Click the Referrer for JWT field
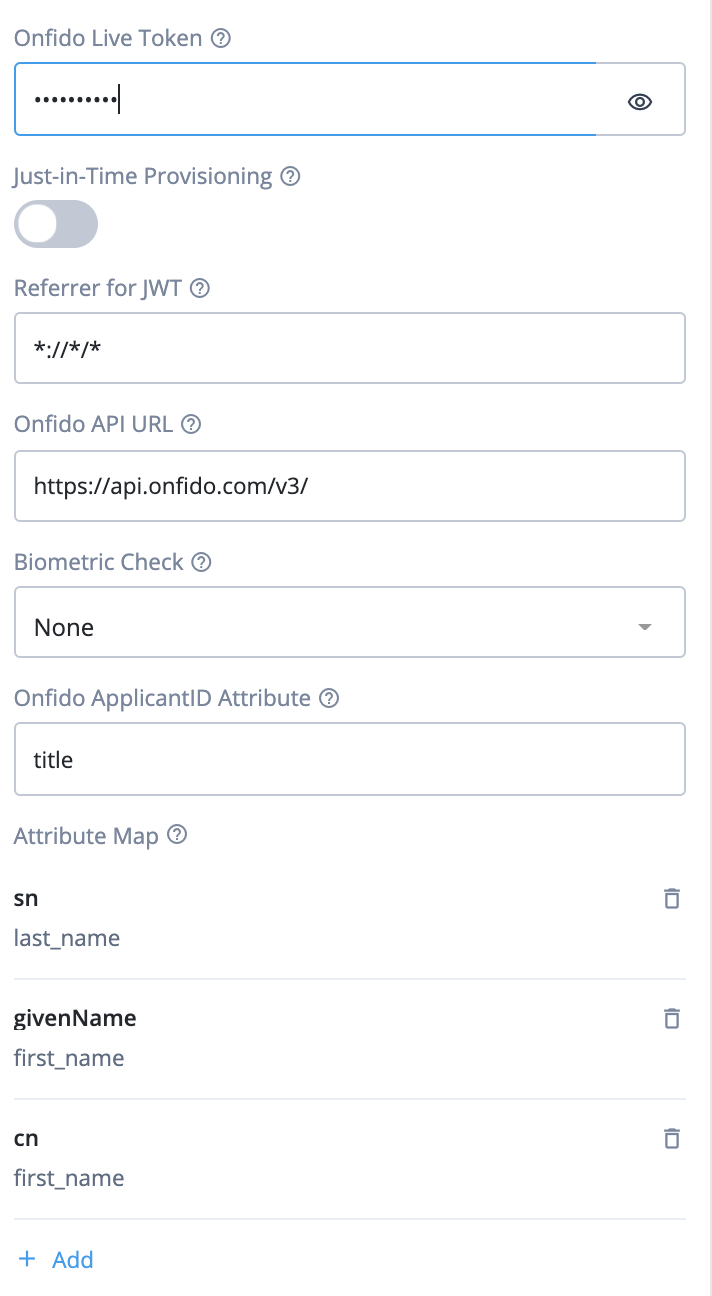Image resolution: width=712 pixels, height=1296 pixels. point(349,348)
